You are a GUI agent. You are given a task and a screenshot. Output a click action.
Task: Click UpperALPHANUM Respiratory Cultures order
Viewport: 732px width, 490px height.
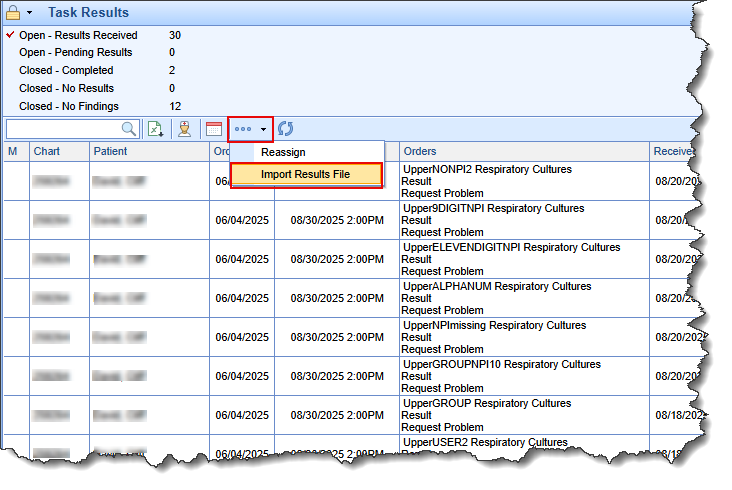(497, 286)
